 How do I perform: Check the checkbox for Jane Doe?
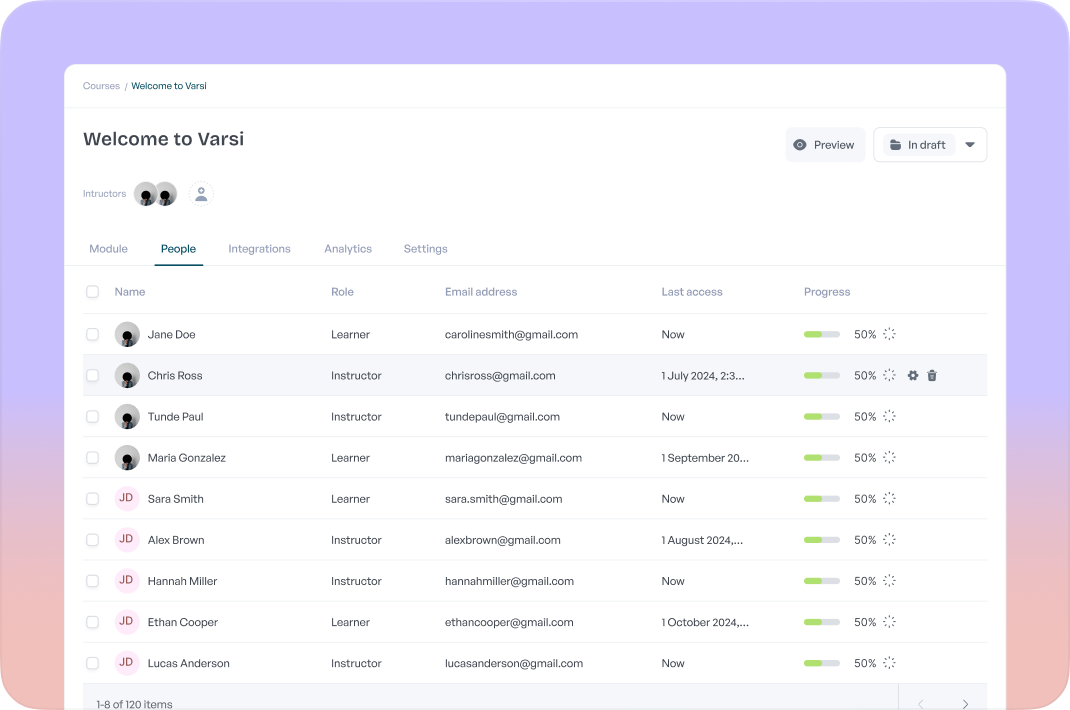pyautogui.click(x=93, y=335)
